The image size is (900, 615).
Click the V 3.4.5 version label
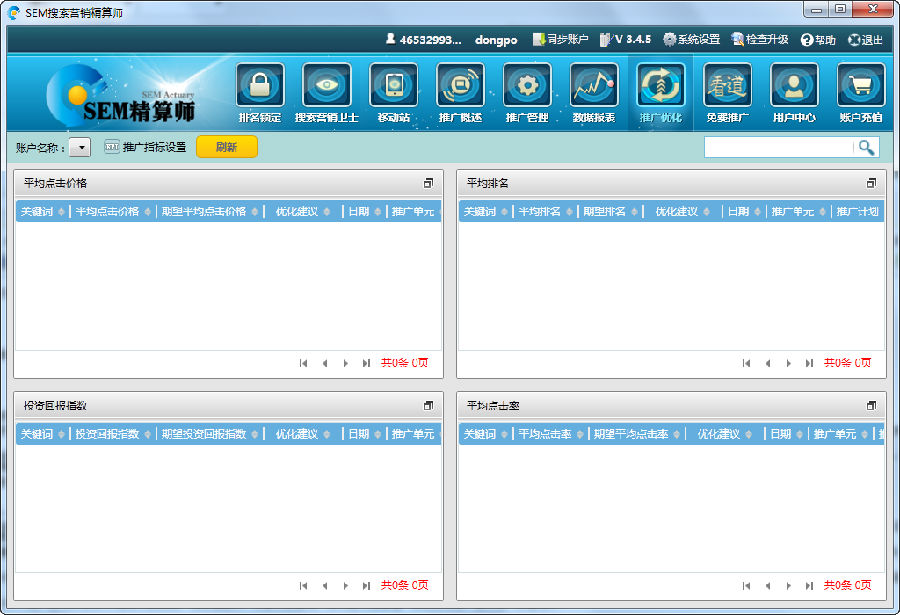pos(626,40)
